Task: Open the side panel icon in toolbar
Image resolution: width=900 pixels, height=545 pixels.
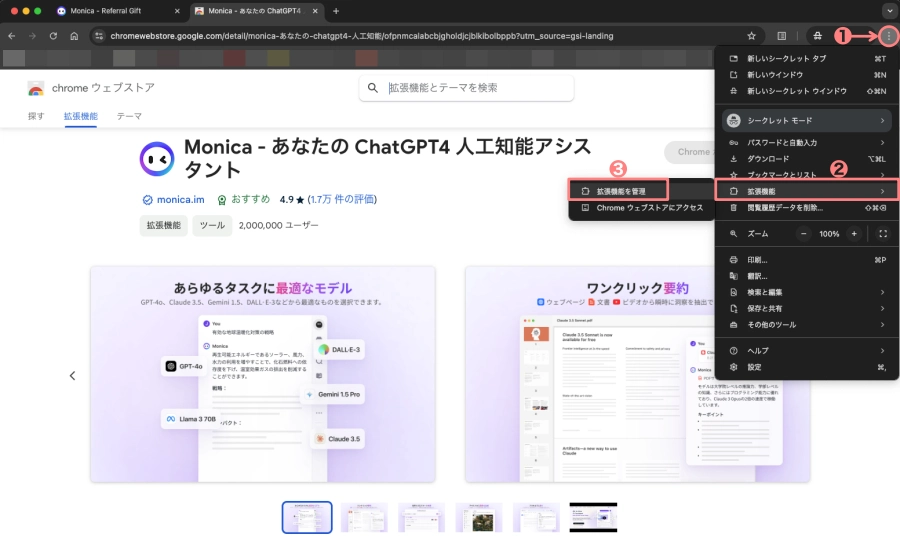Action: point(782,36)
